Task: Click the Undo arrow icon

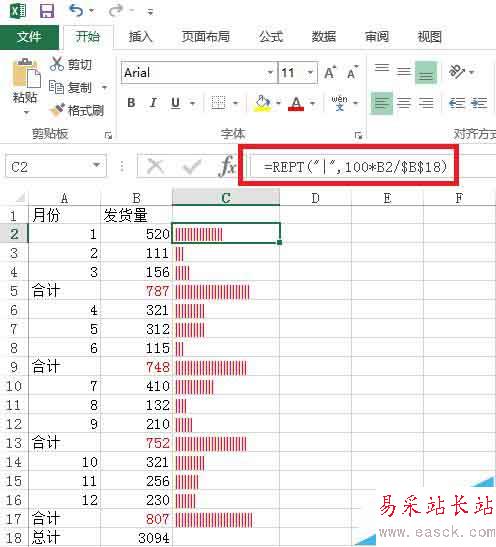Action: click(x=76, y=10)
